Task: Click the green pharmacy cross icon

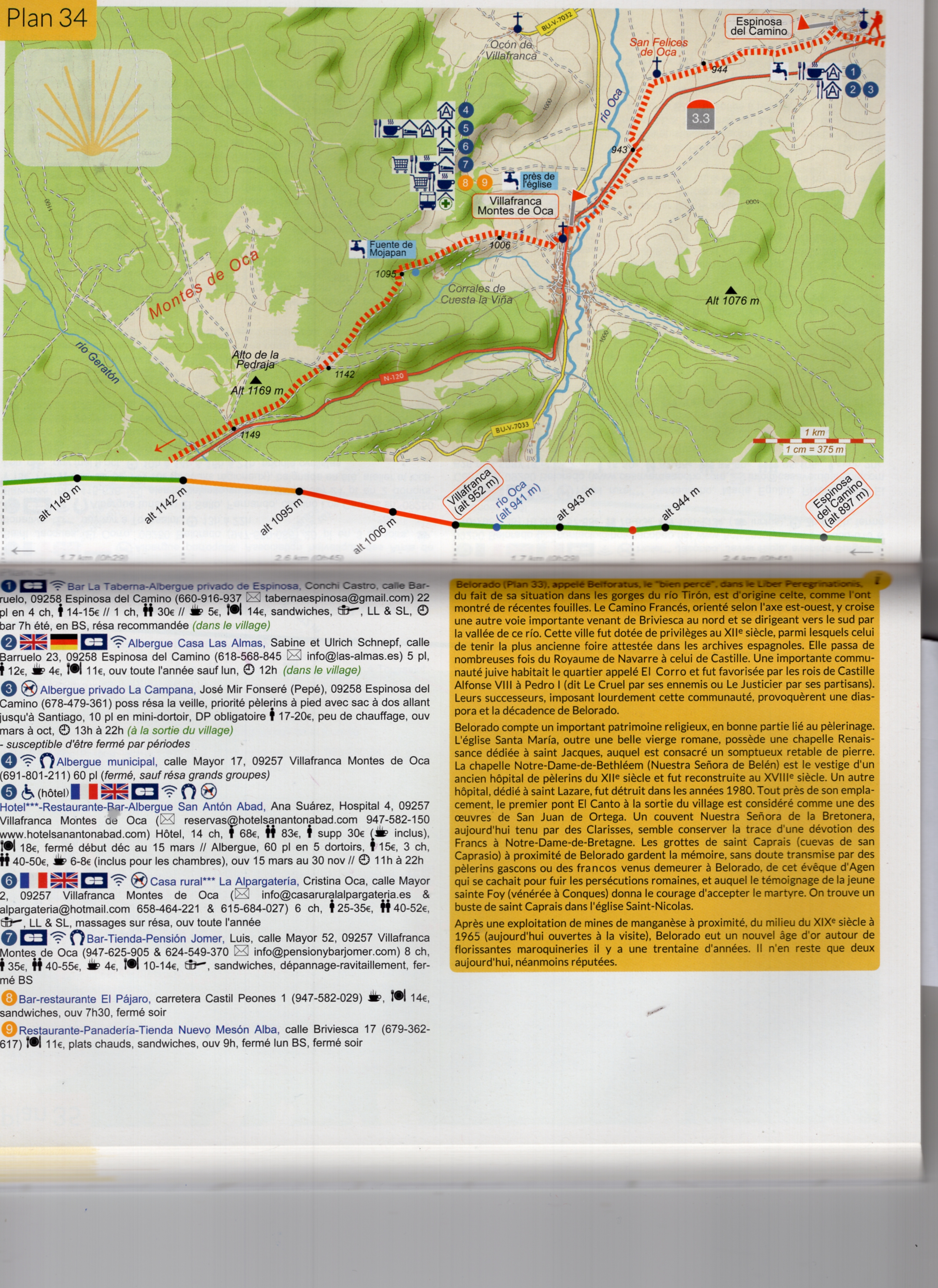Action: 446,203
